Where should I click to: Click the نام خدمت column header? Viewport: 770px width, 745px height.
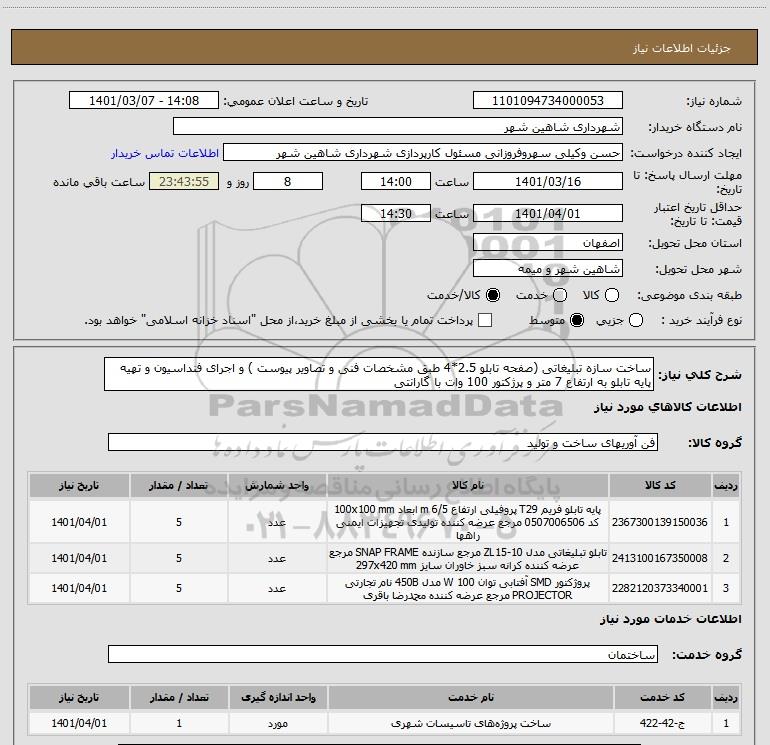point(470,697)
